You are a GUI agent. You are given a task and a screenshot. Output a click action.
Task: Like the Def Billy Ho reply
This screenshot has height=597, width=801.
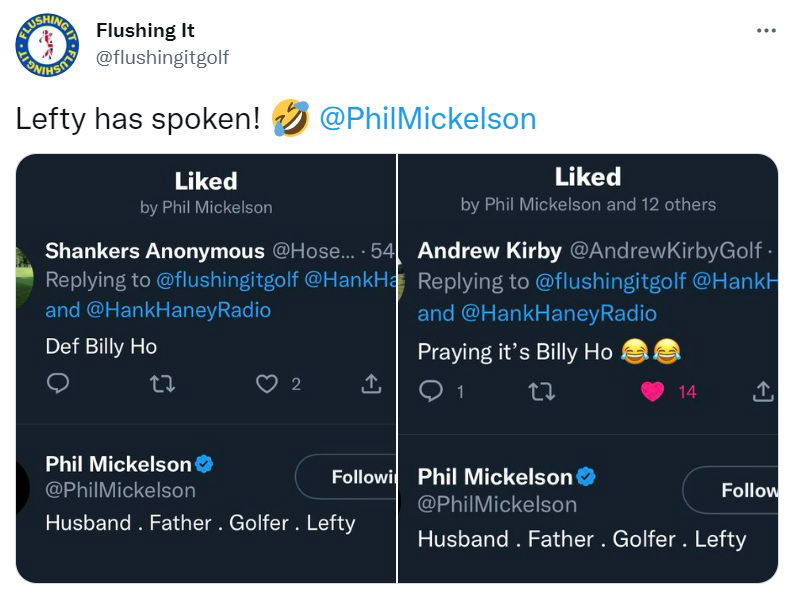[267, 383]
